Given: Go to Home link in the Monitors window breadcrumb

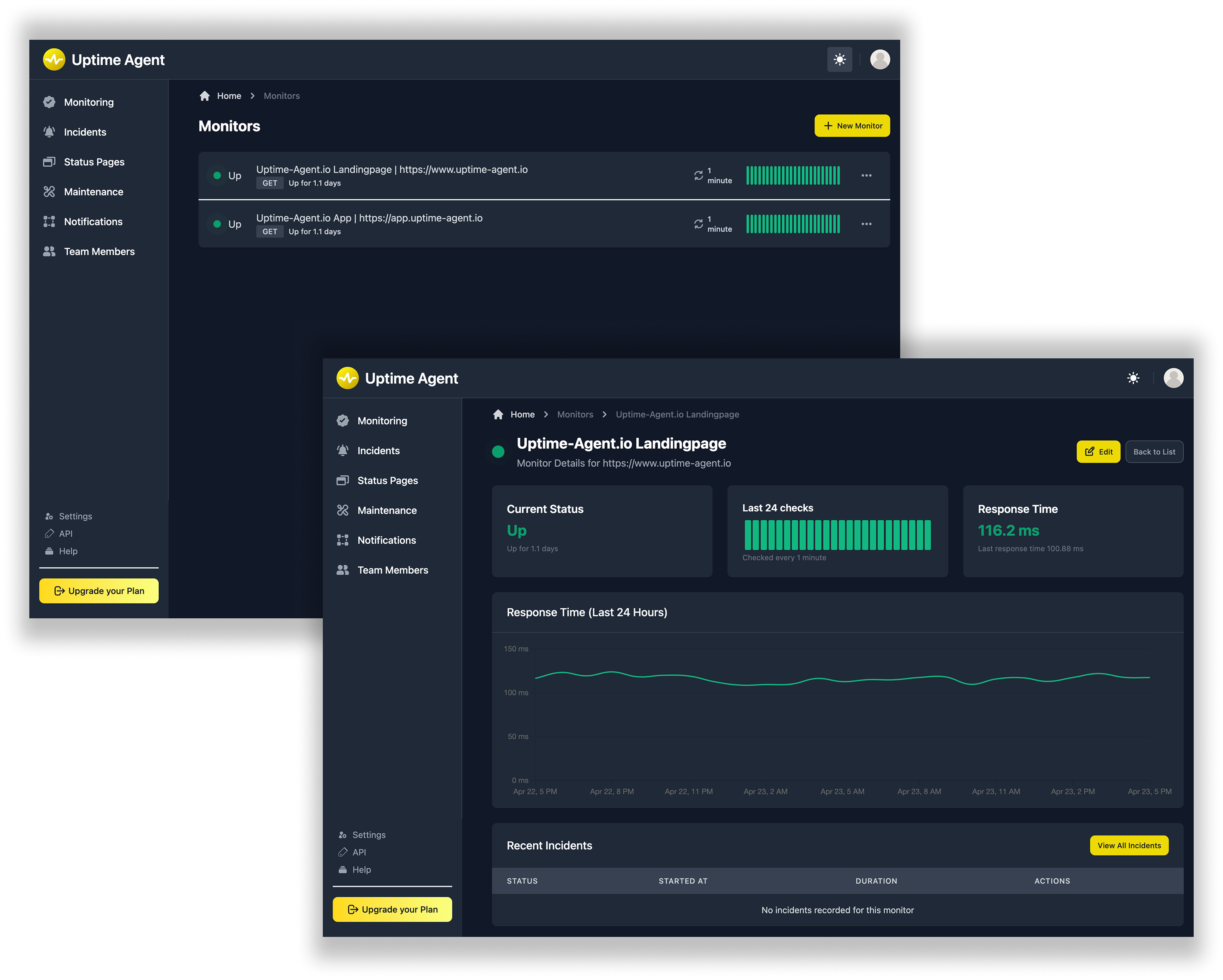Looking at the screenshot, I should point(229,96).
